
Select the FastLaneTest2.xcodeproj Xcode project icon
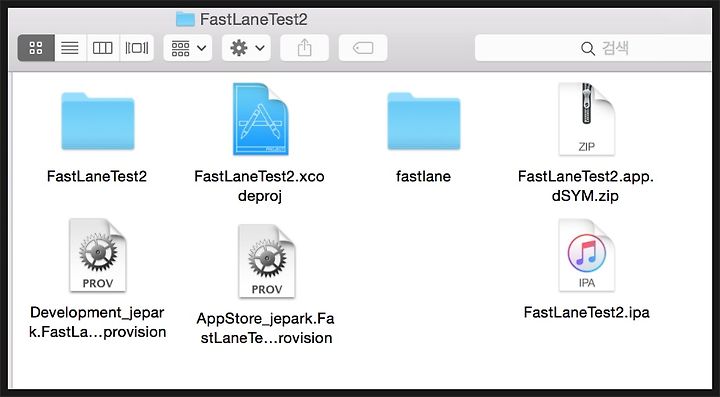click(260, 119)
